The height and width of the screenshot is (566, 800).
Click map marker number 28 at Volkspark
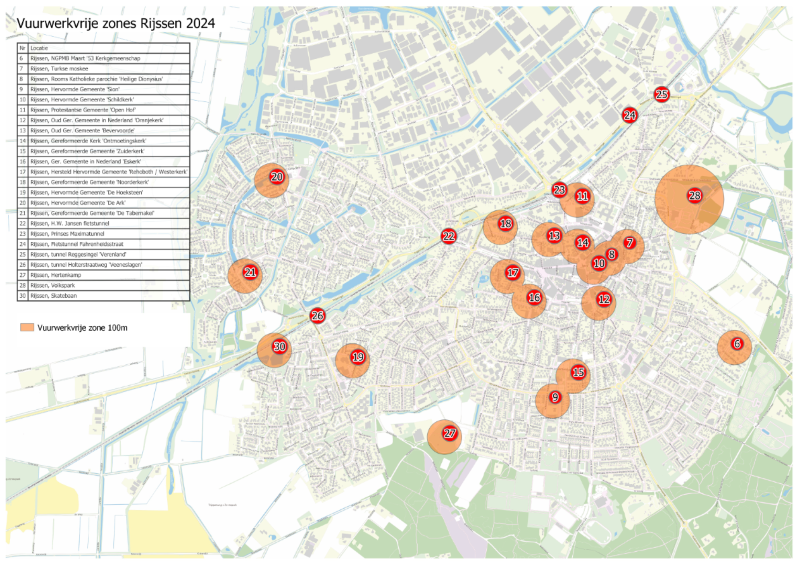point(694,196)
